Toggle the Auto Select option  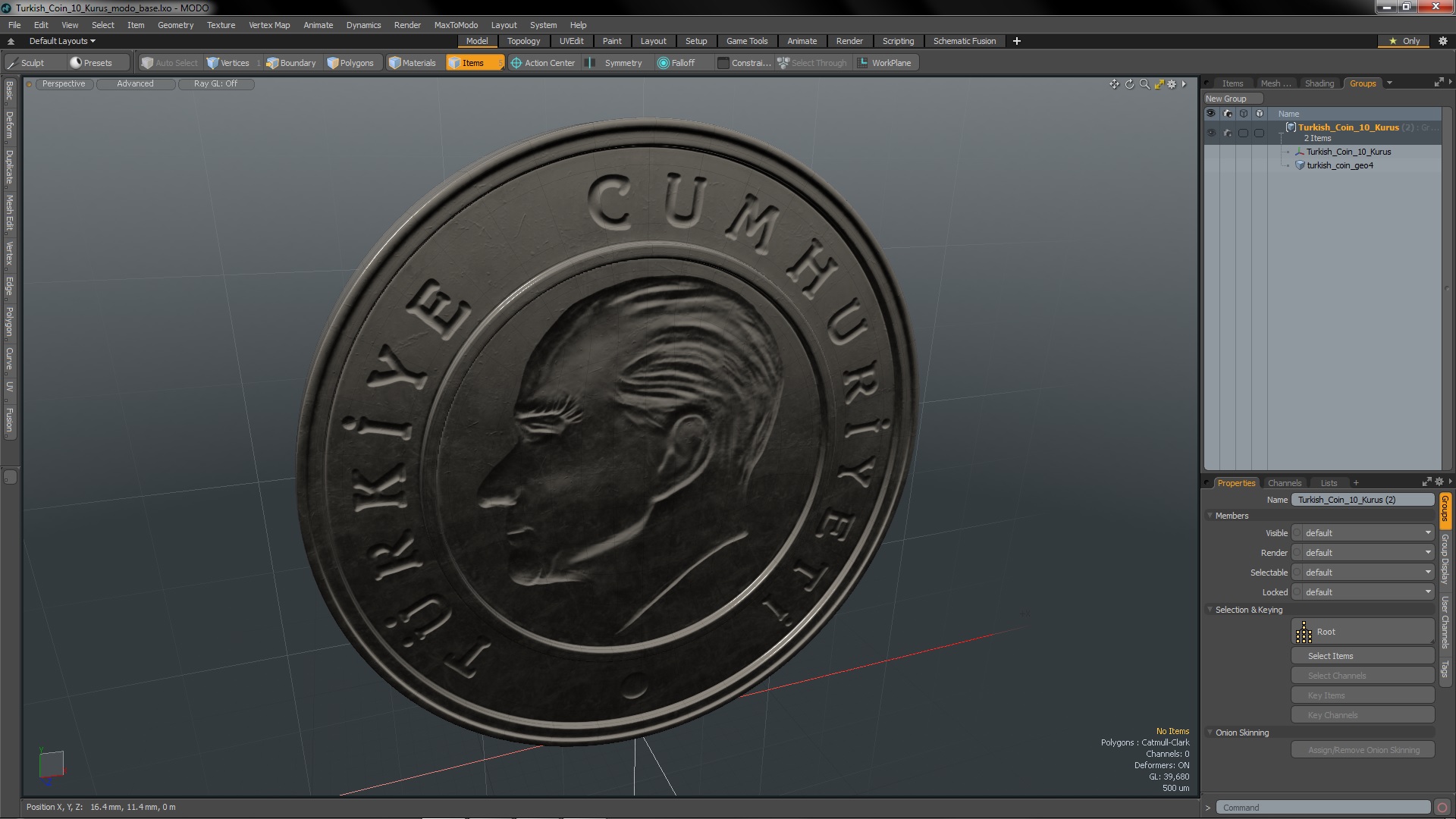170,63
